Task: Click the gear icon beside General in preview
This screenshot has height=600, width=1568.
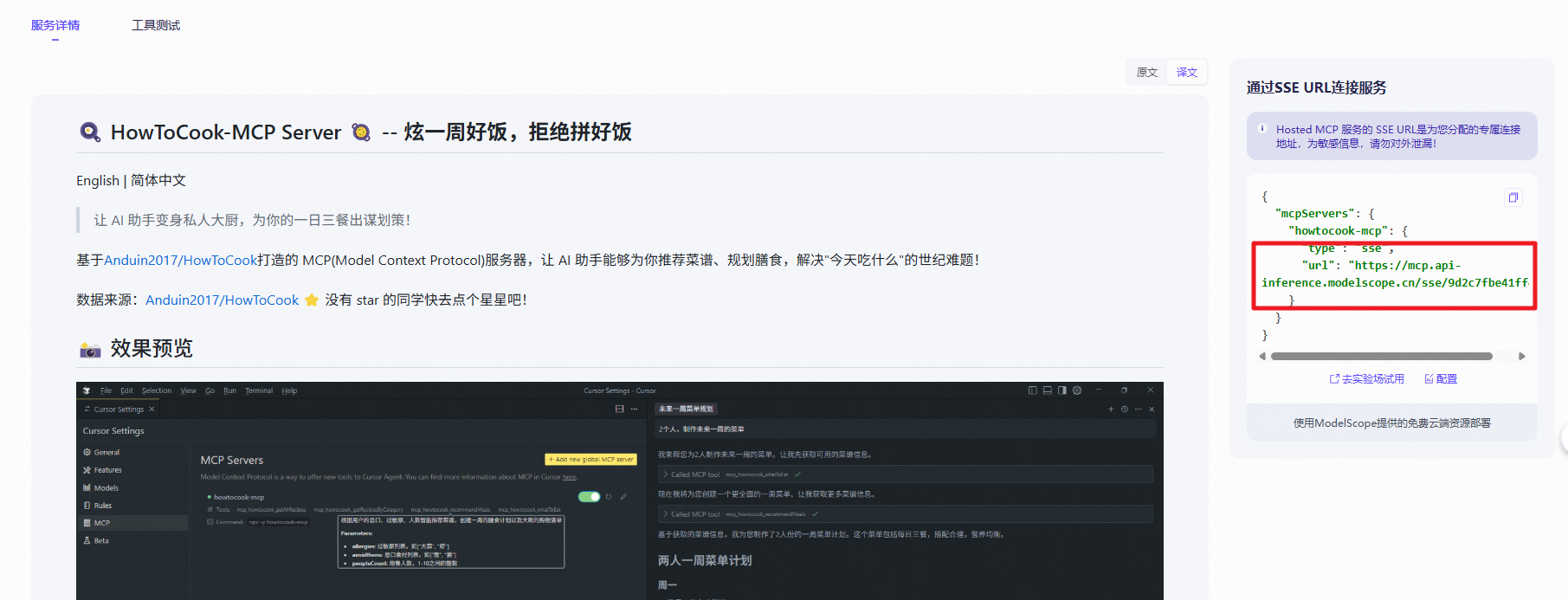Action: (x=87, y=452)
